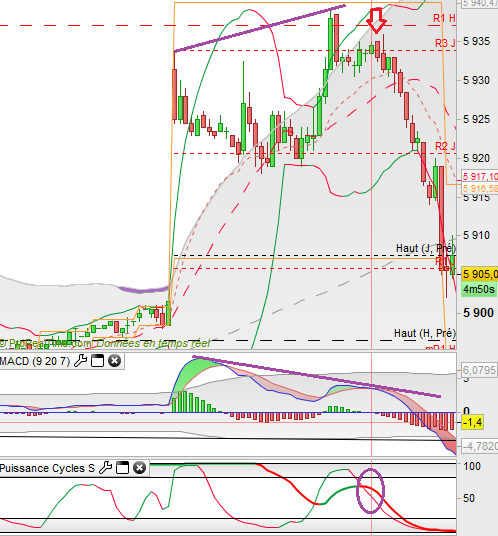Click the R1 H resistance label
The image size is (498, 536).
[x=444, y=18]
